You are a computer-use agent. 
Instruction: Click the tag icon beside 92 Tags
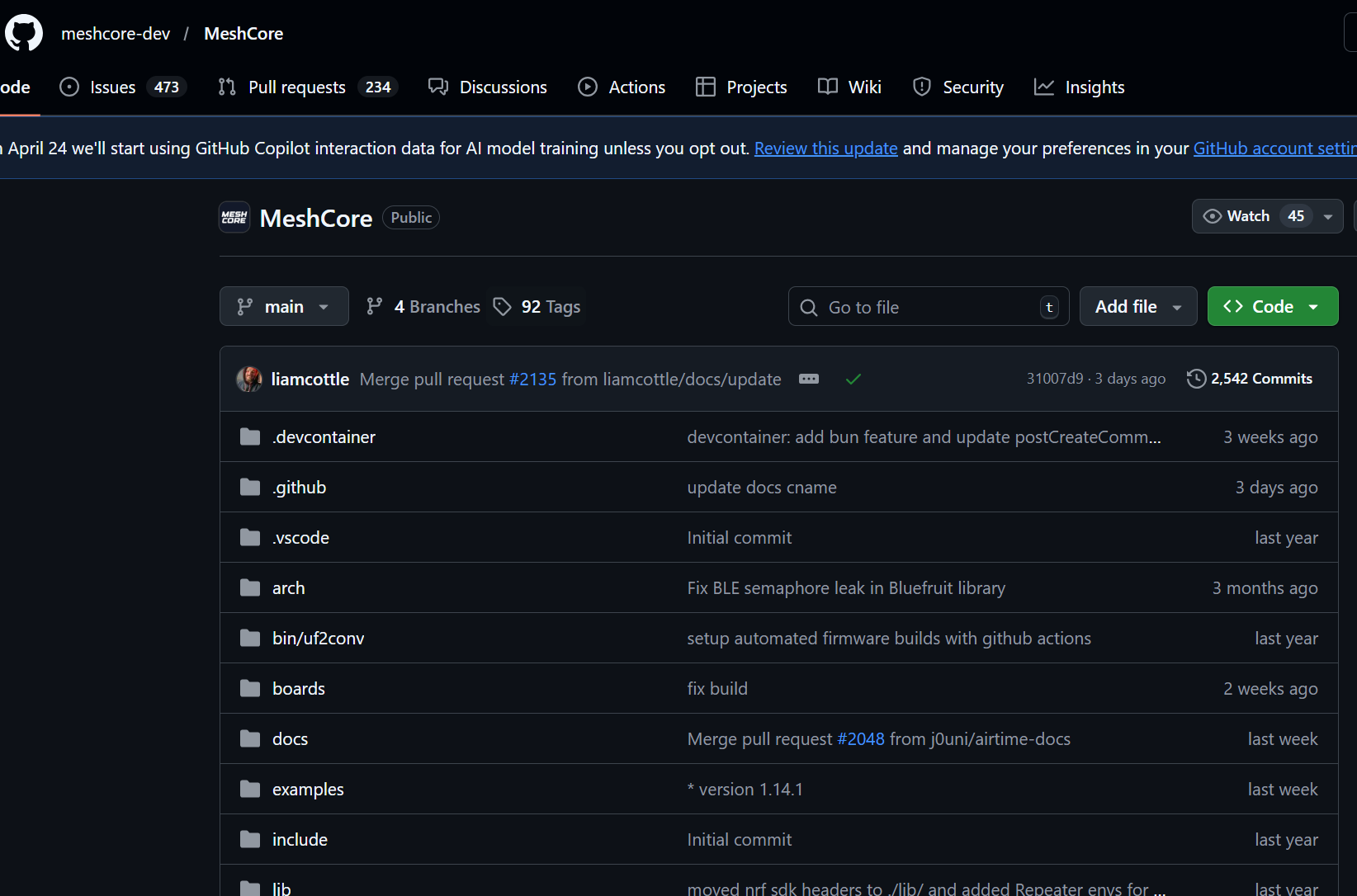coord(502,307)
